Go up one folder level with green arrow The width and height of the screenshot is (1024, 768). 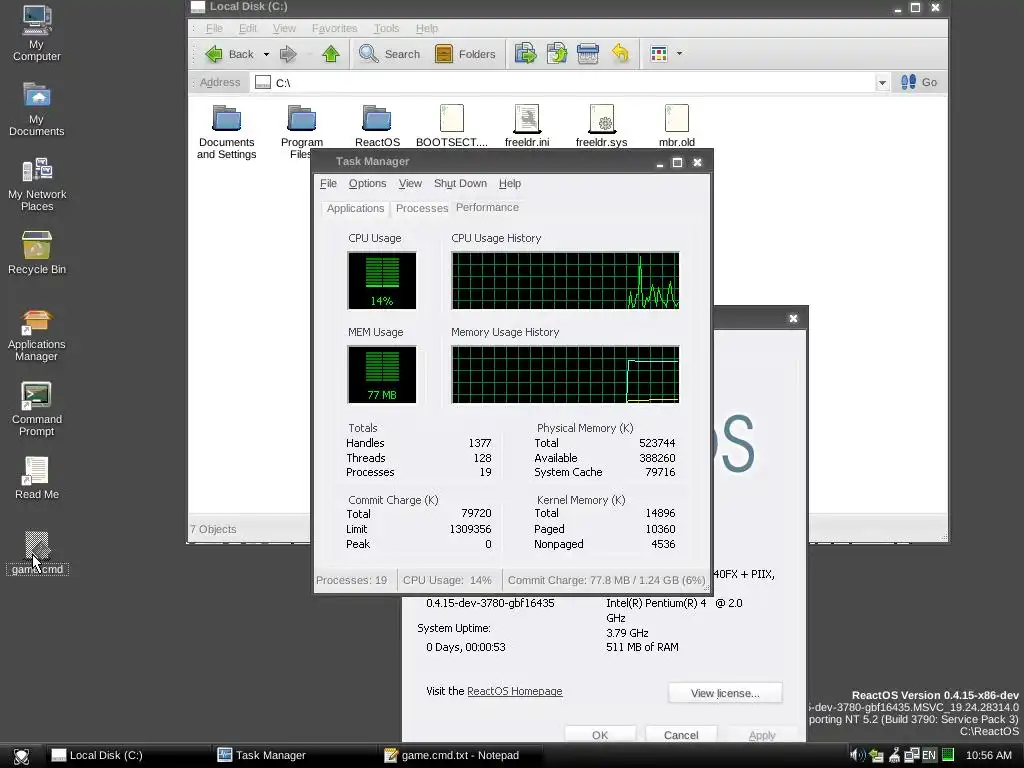tap(331, 54)
